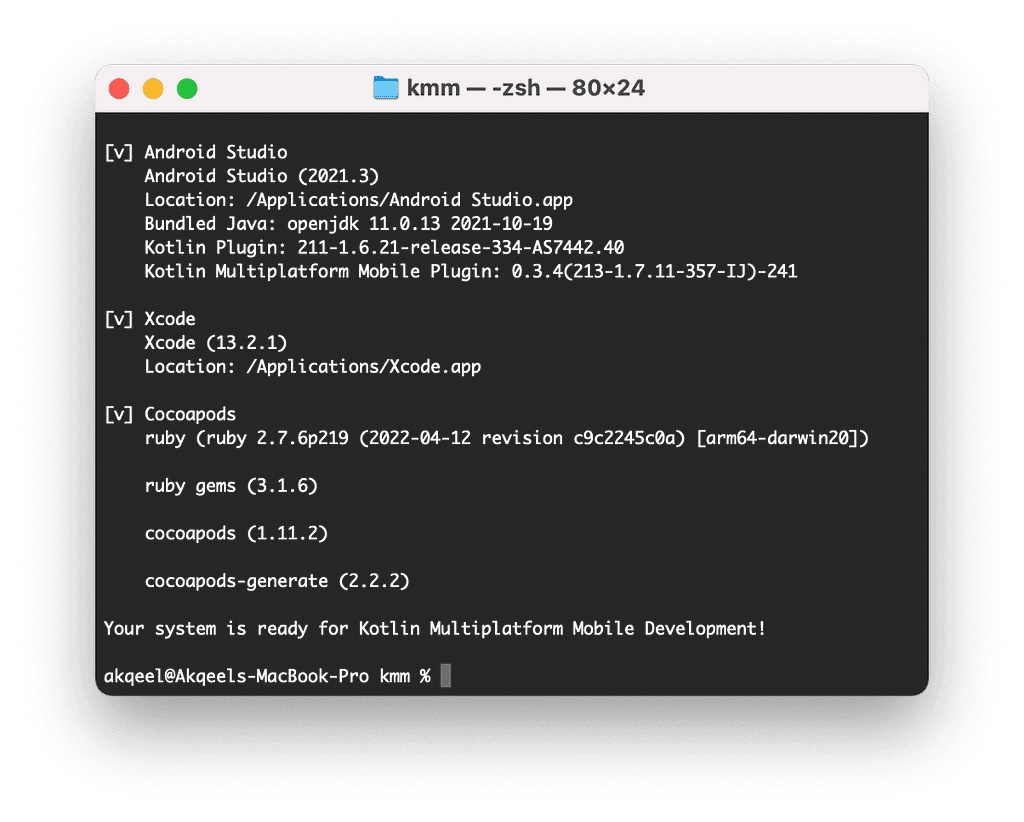Click the 'cocoapods-generate (2.2.2)' line
This screenshot has width=1024, height=822.
point(277,581)
